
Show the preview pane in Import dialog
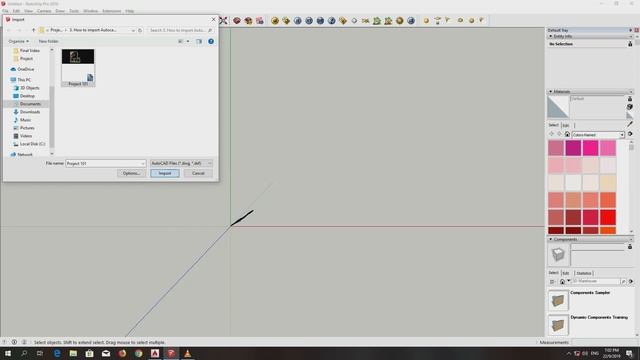point(199,41)
